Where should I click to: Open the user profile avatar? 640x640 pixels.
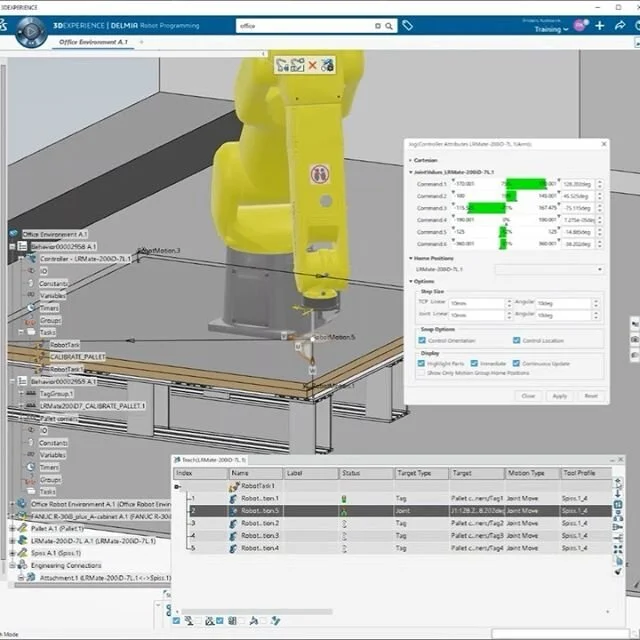coord(580,25)
